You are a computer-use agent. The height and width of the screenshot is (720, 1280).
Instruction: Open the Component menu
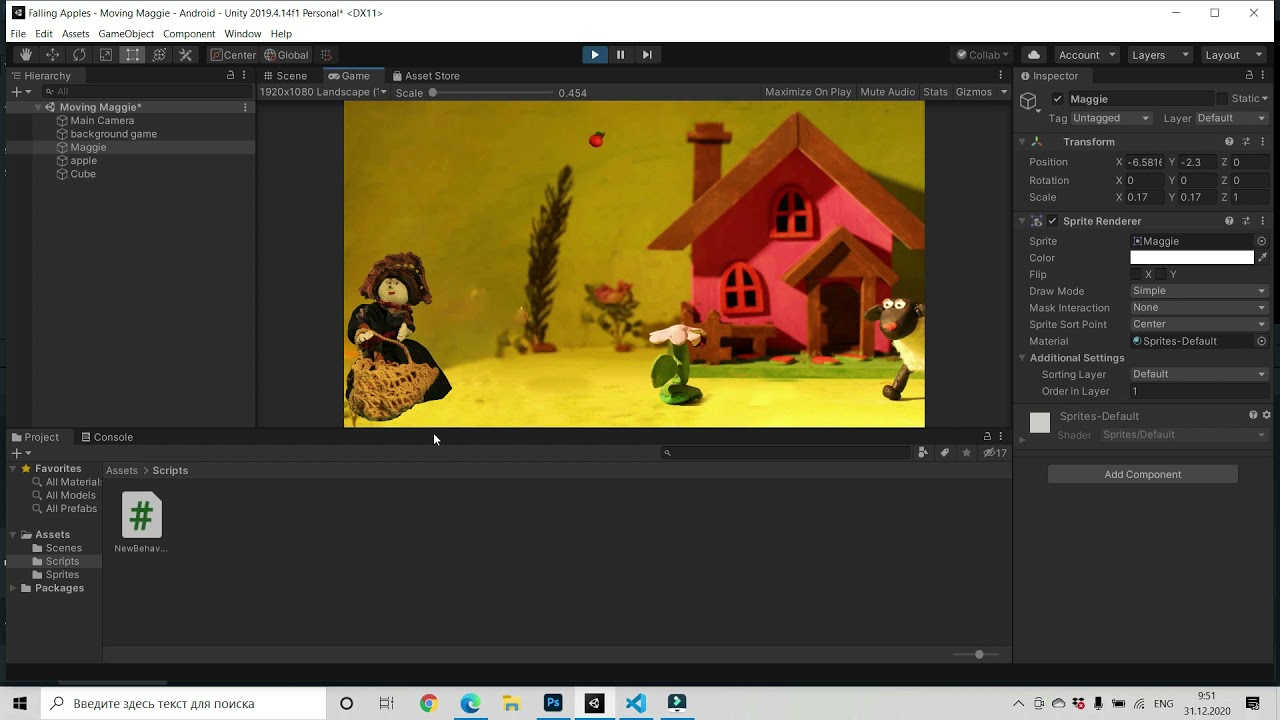point(189,34)
